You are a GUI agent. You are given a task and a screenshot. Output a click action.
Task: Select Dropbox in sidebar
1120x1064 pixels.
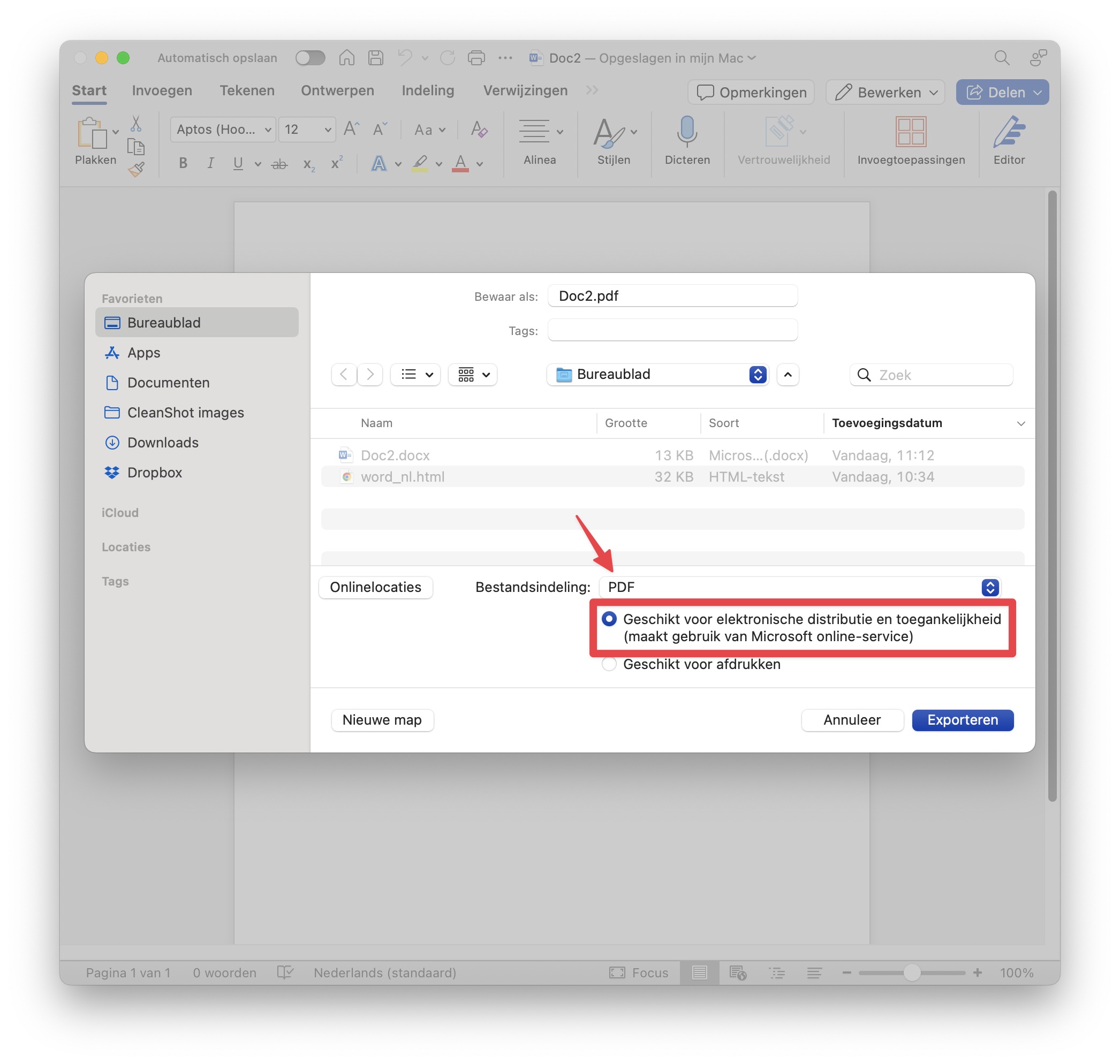click(196, 473)
